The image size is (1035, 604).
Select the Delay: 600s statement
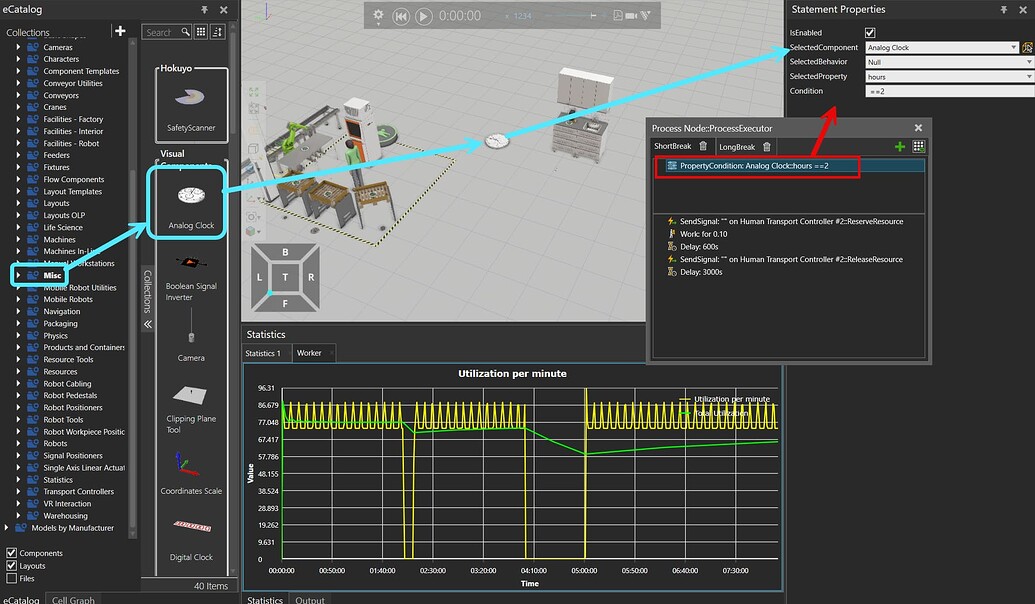coord(700,246)
